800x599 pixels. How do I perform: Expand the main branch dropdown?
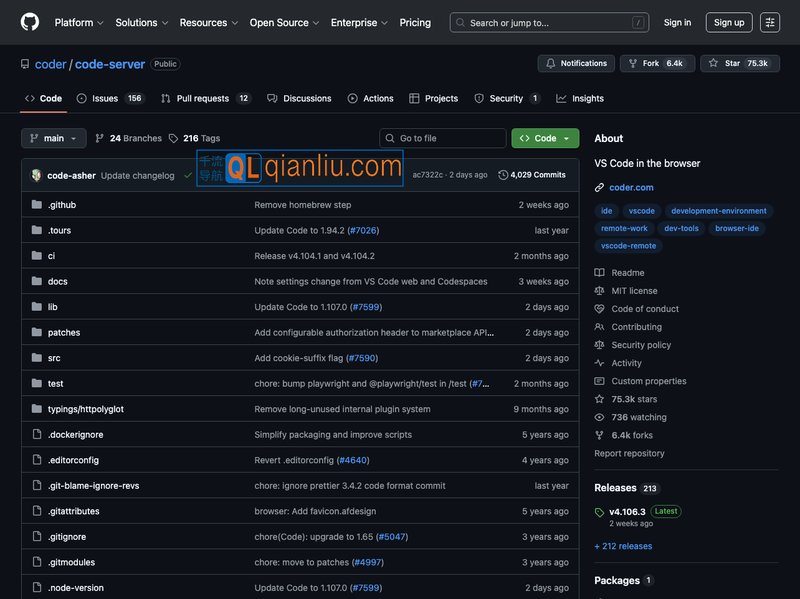click(x=54, y=138)
